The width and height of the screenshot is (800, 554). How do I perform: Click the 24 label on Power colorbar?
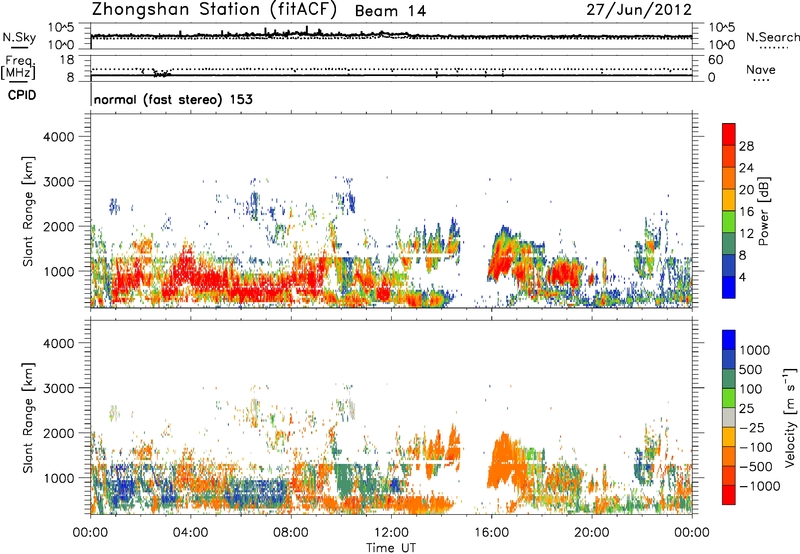coord(746,168)
